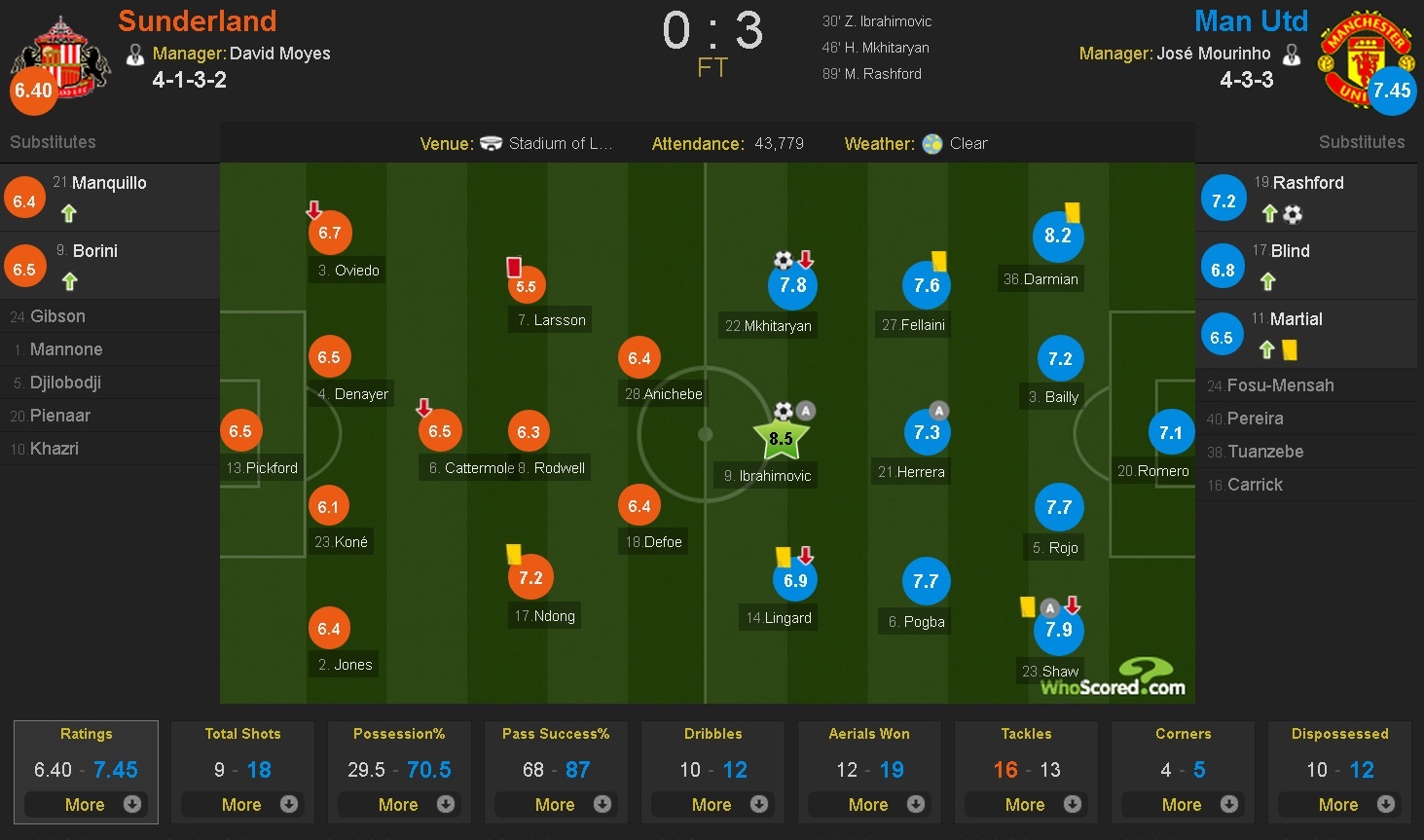Click the goal icon above Mkhitaryan
The image size is (1424, 840).
784,260
